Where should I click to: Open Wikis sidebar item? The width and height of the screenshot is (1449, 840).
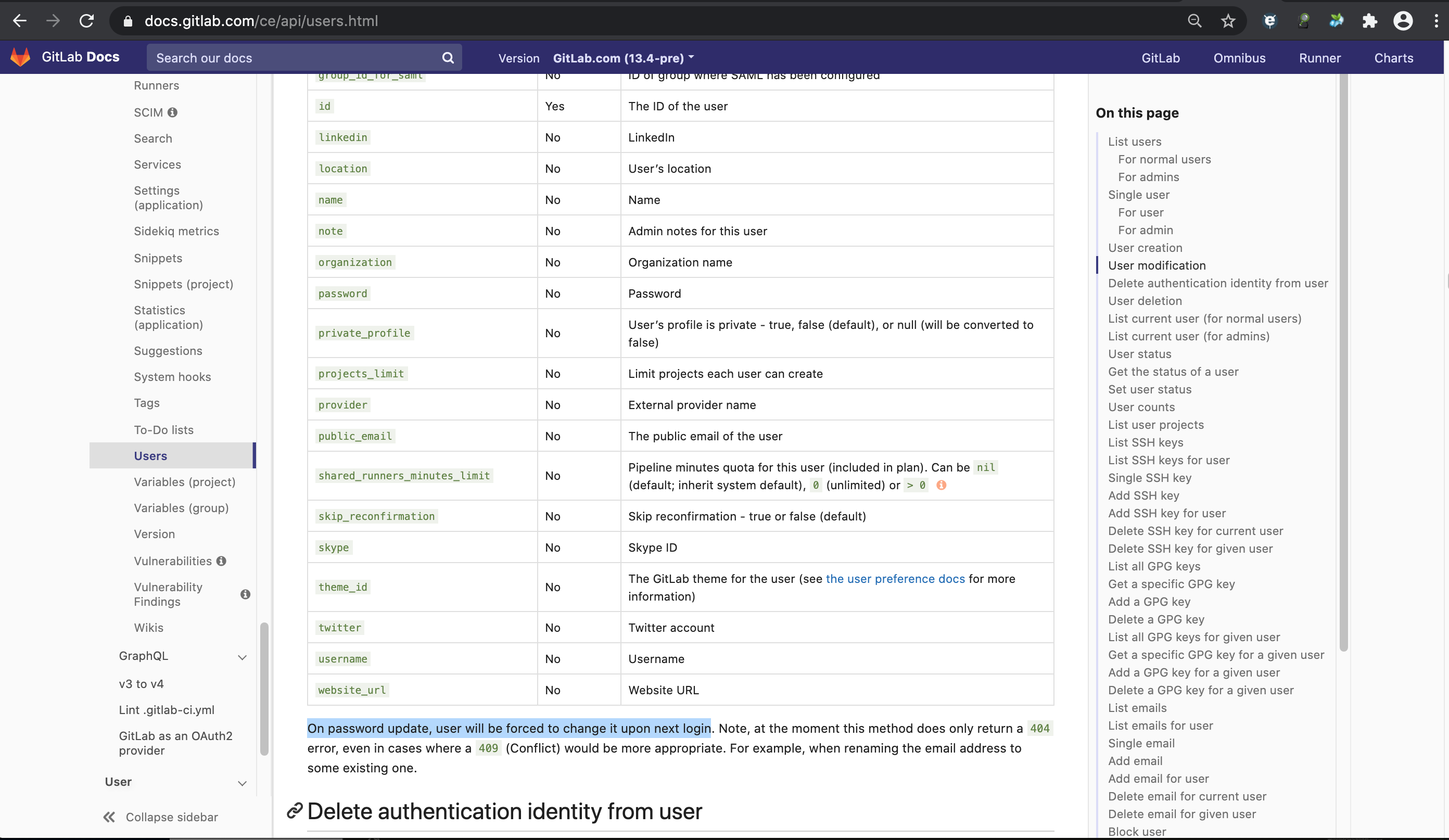tap(149, 628)
